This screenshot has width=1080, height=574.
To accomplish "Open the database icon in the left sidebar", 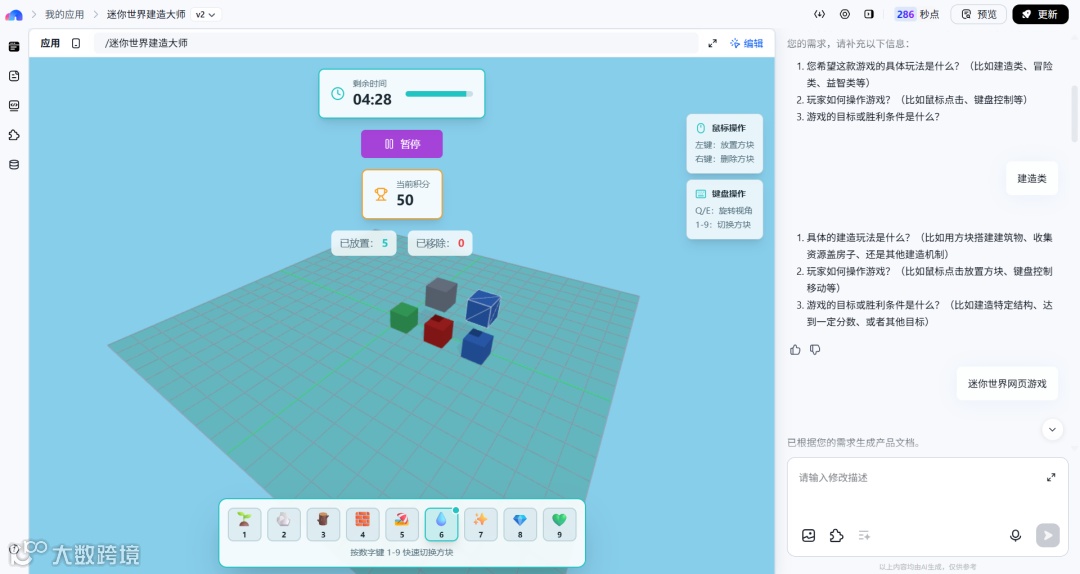I will tap(14, 165).
